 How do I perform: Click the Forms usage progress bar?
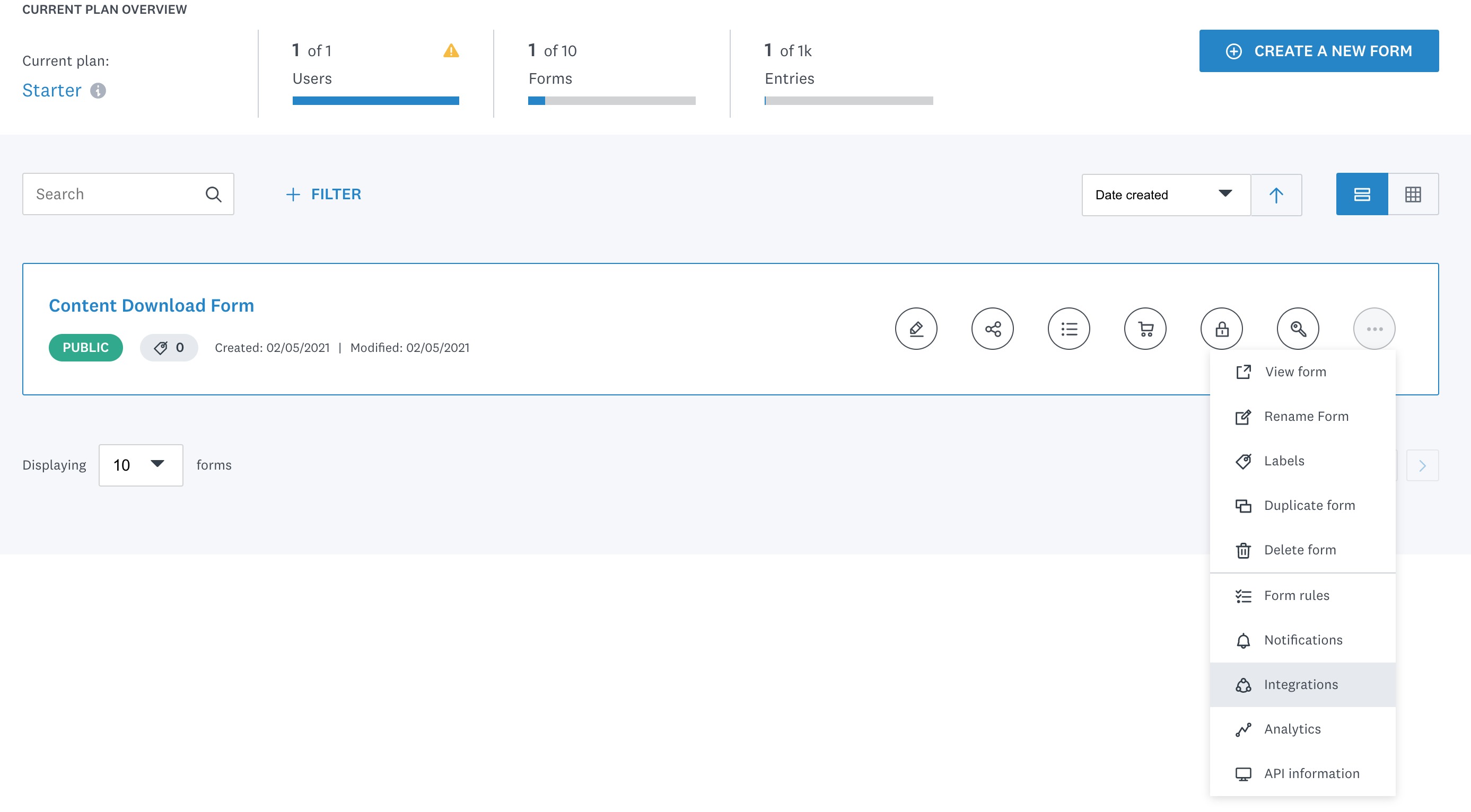pos(611,101)
